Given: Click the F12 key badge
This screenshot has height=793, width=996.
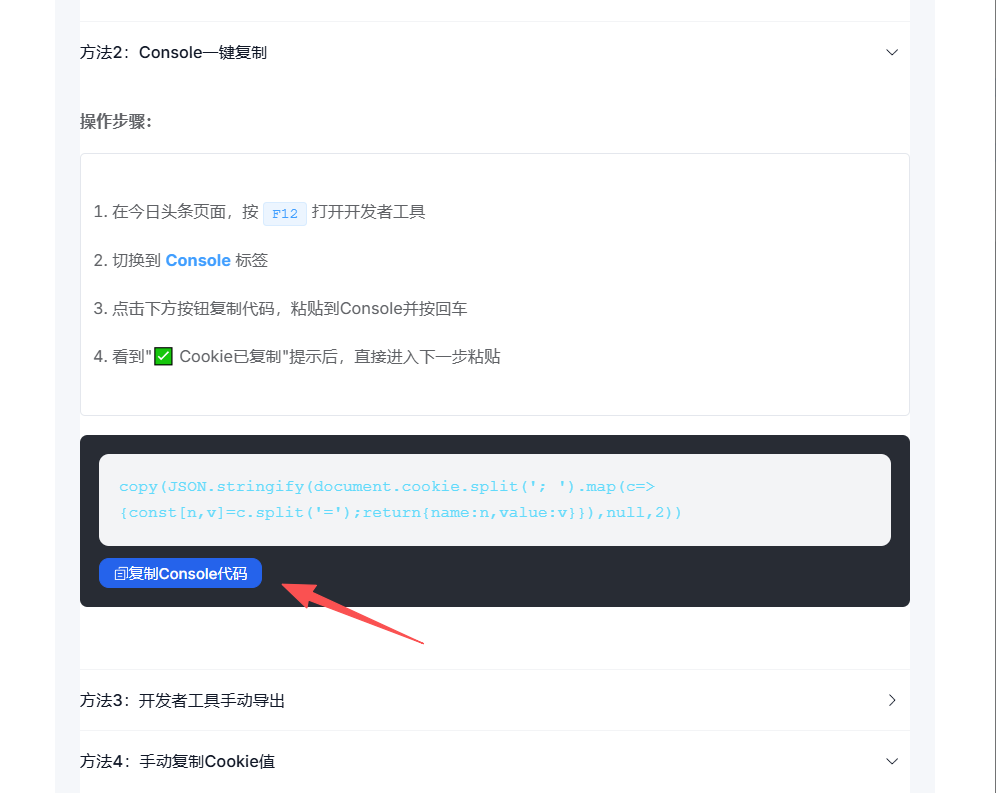Looking at the screenshot, I should pos(285,214).
